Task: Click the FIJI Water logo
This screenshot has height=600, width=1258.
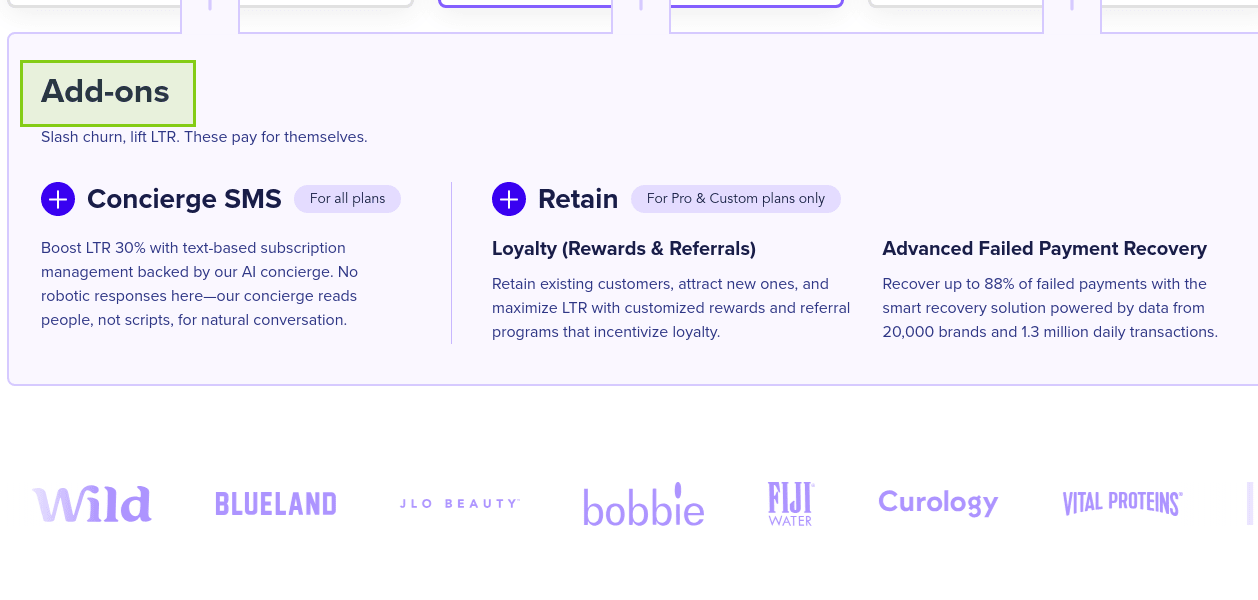Action: (x=790, y=504)
